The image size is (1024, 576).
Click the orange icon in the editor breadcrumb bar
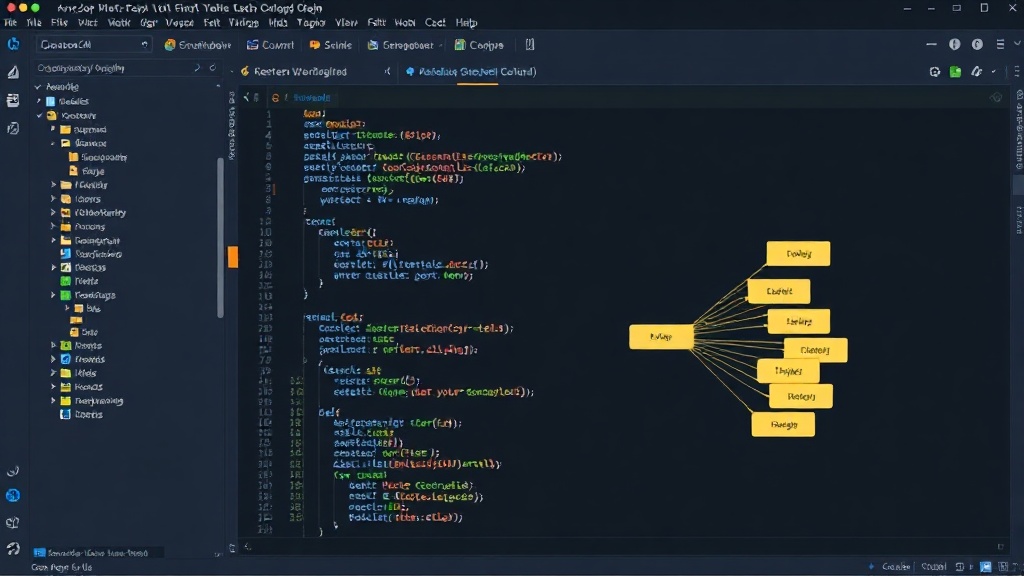pyautogui.click(x=276, y=97)
